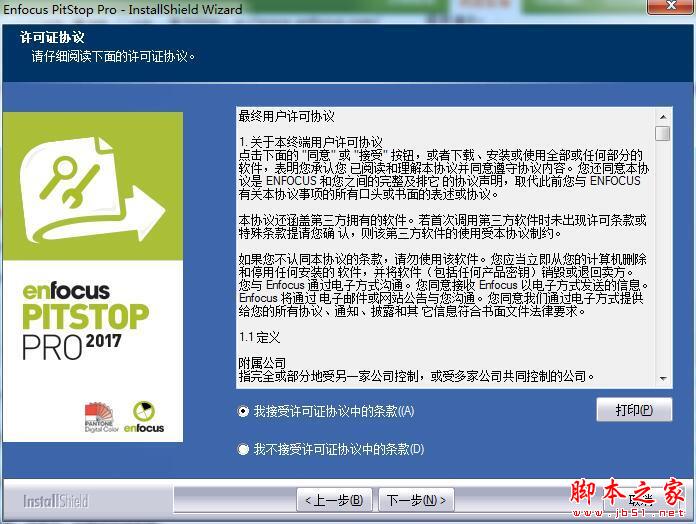Viewport: 696px width, 524px height.
Task: Click the license scrollbar up arrow
Action: pyautogui.click(x=663, y=117)
